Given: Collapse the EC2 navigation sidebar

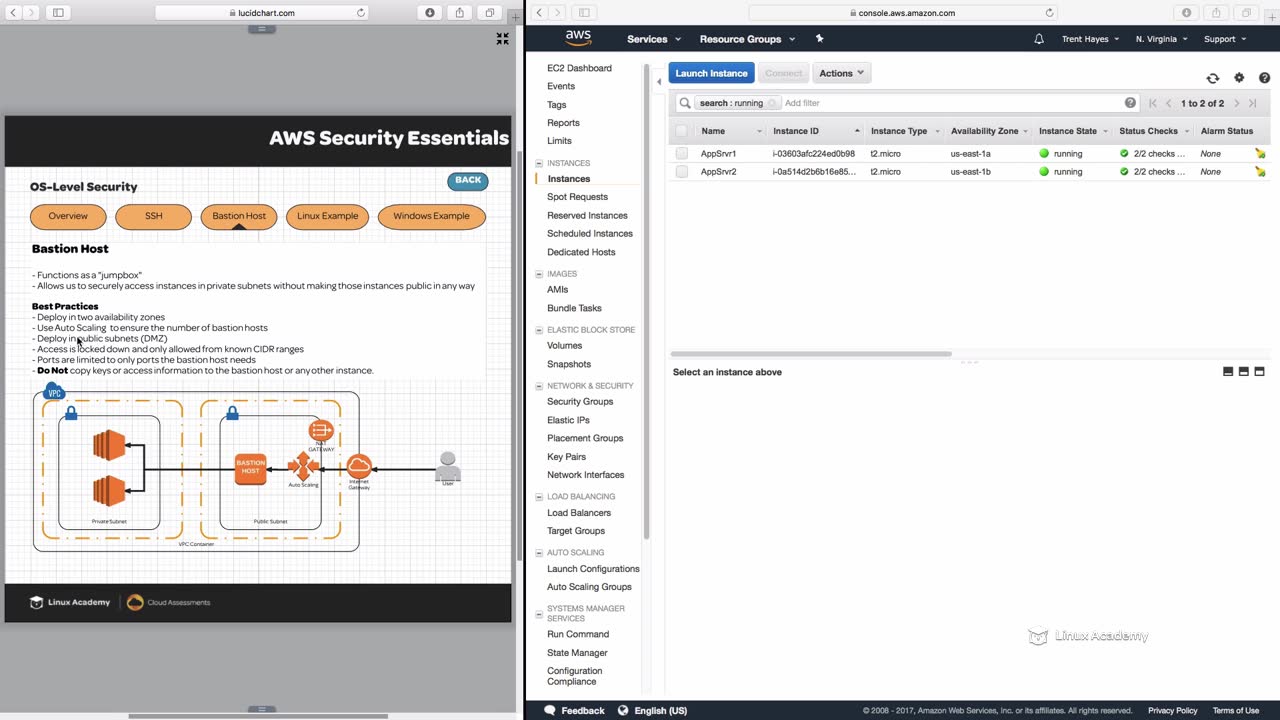Looking at the screenshot, I should pyautogui.click(x=659, y=81).
